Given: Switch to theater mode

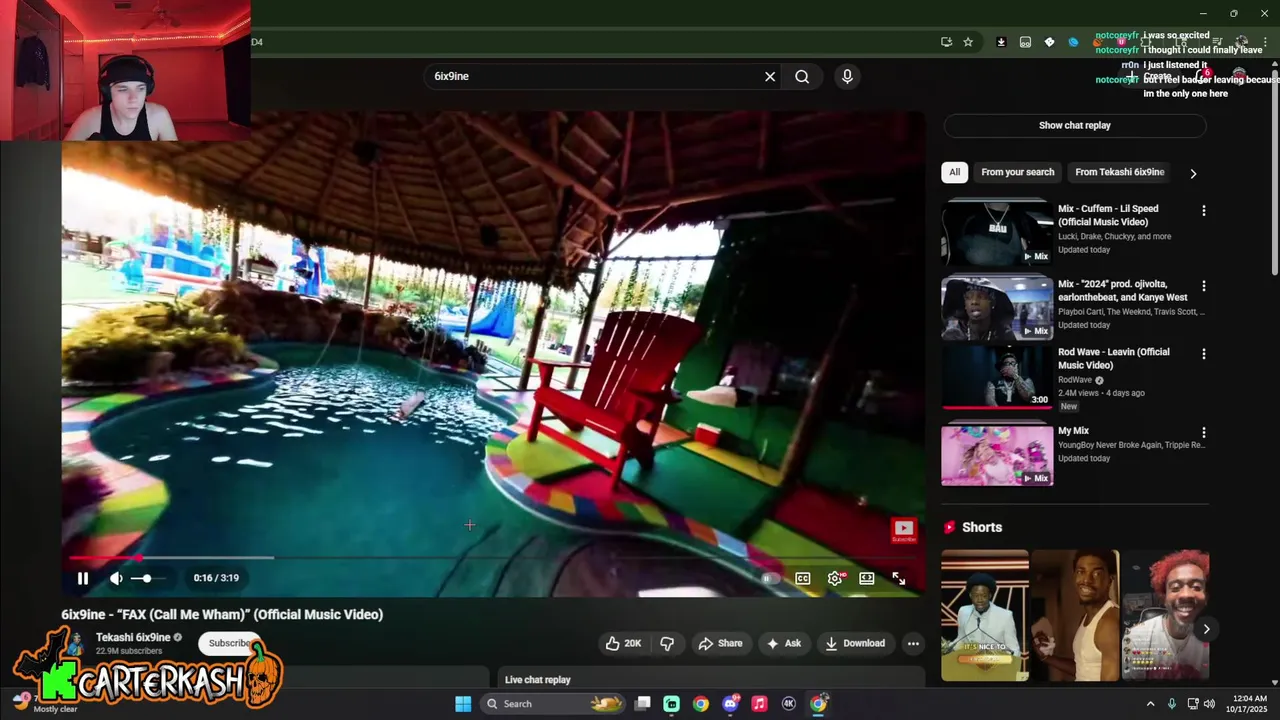Looking at the screenshot, I should [867, 578].
